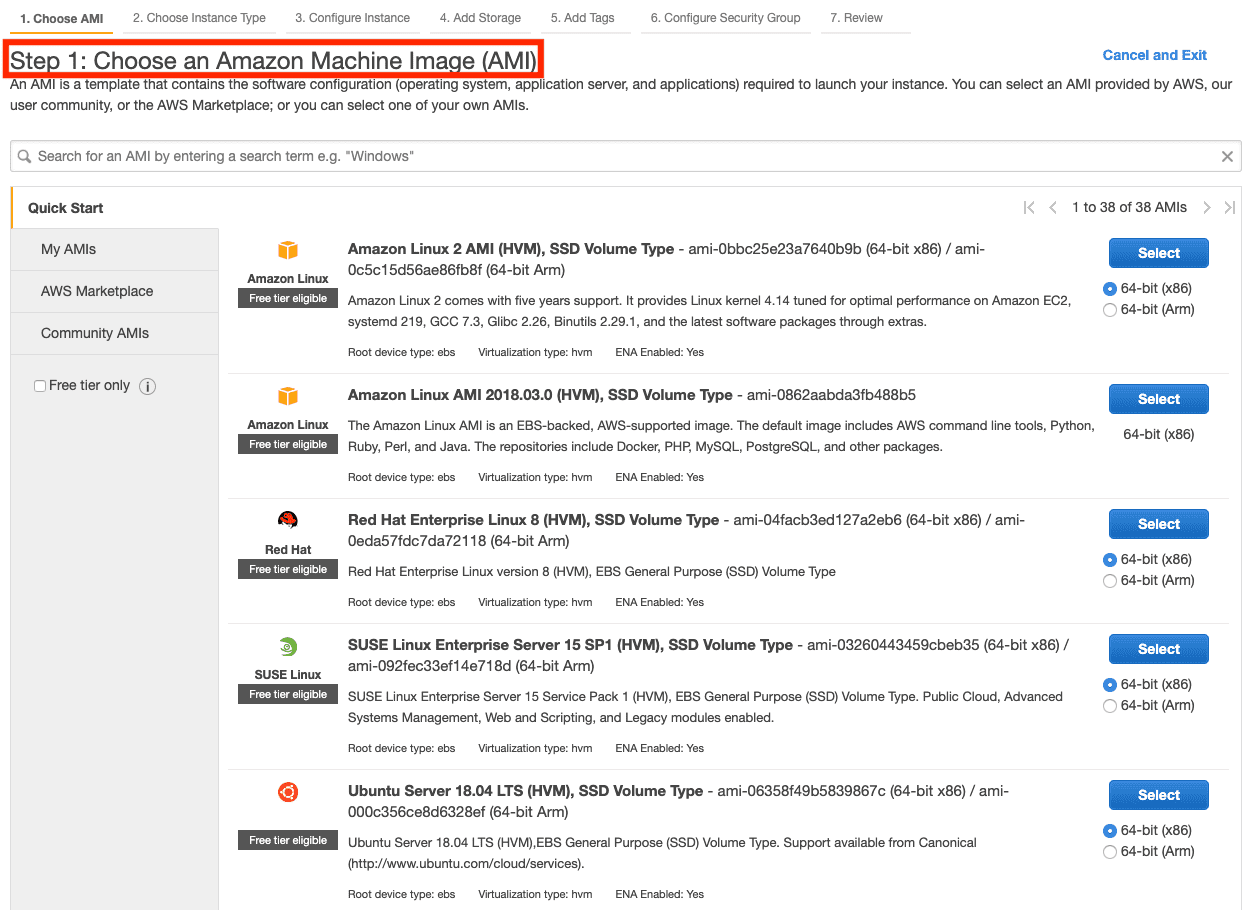Switch to 6. Configure Security Group tab
The height and width of the screenshot is (910, 1260).
[x=725, y=18]
